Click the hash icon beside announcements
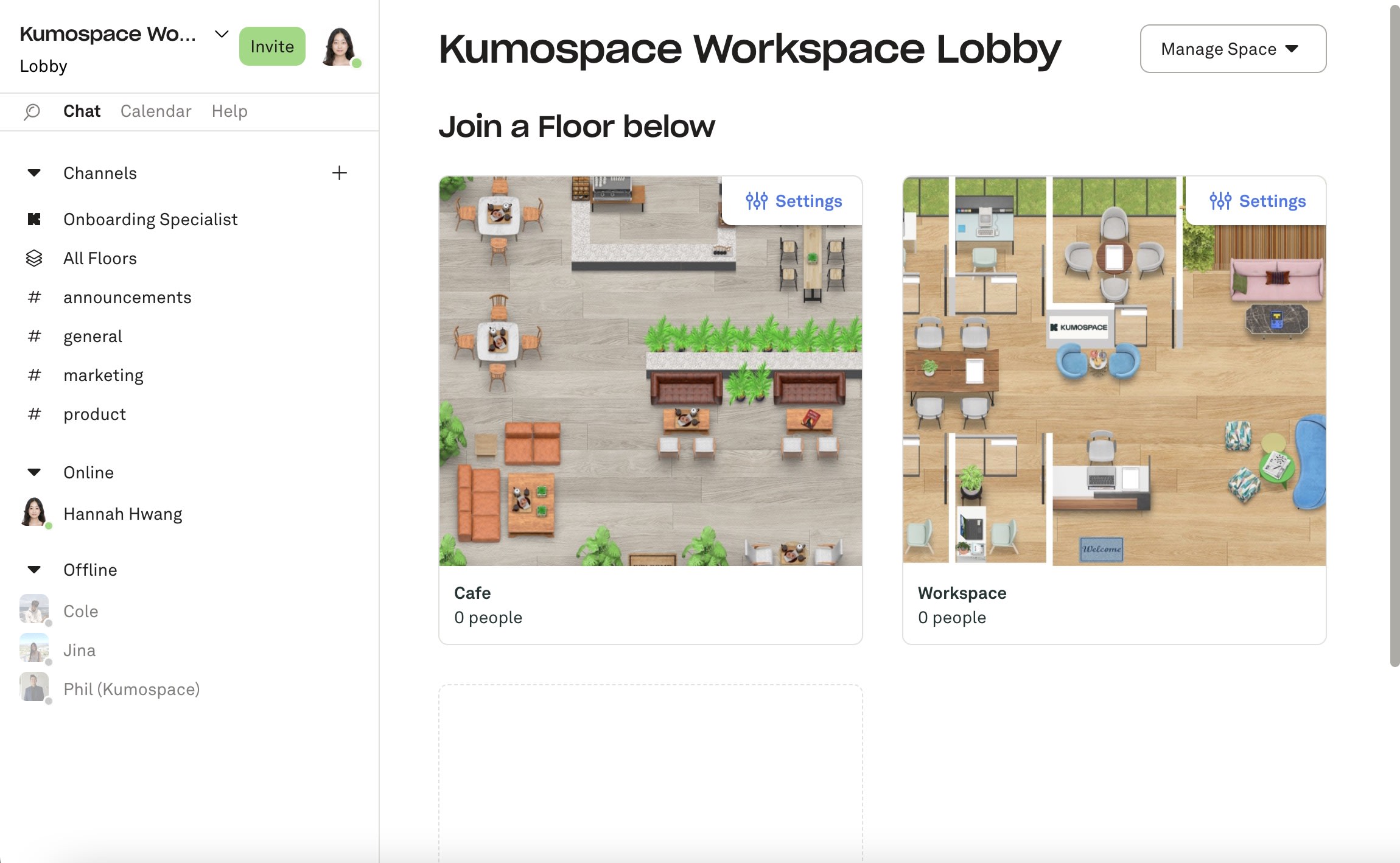Image resolution: width=1400 pixels, height=863 pixels. click(x=34, y=297)
